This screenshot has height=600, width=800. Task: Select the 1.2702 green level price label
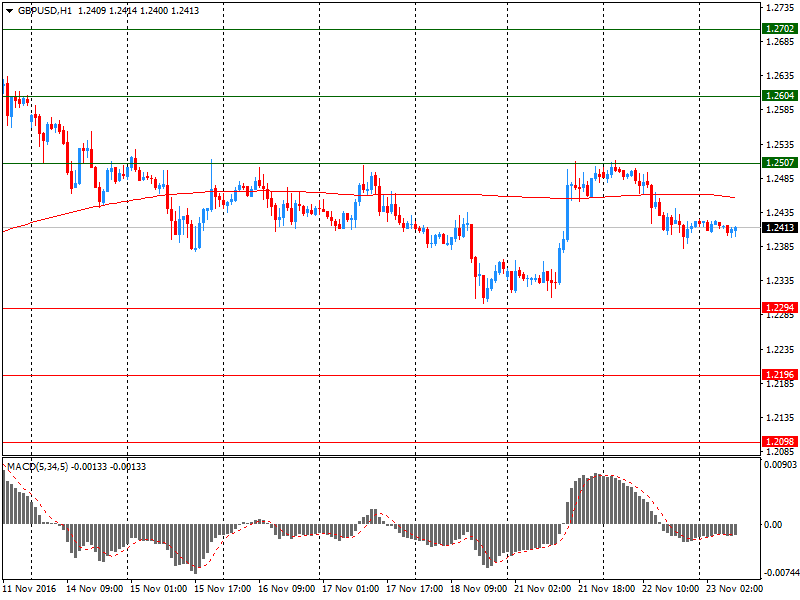[x=780, y=29]
